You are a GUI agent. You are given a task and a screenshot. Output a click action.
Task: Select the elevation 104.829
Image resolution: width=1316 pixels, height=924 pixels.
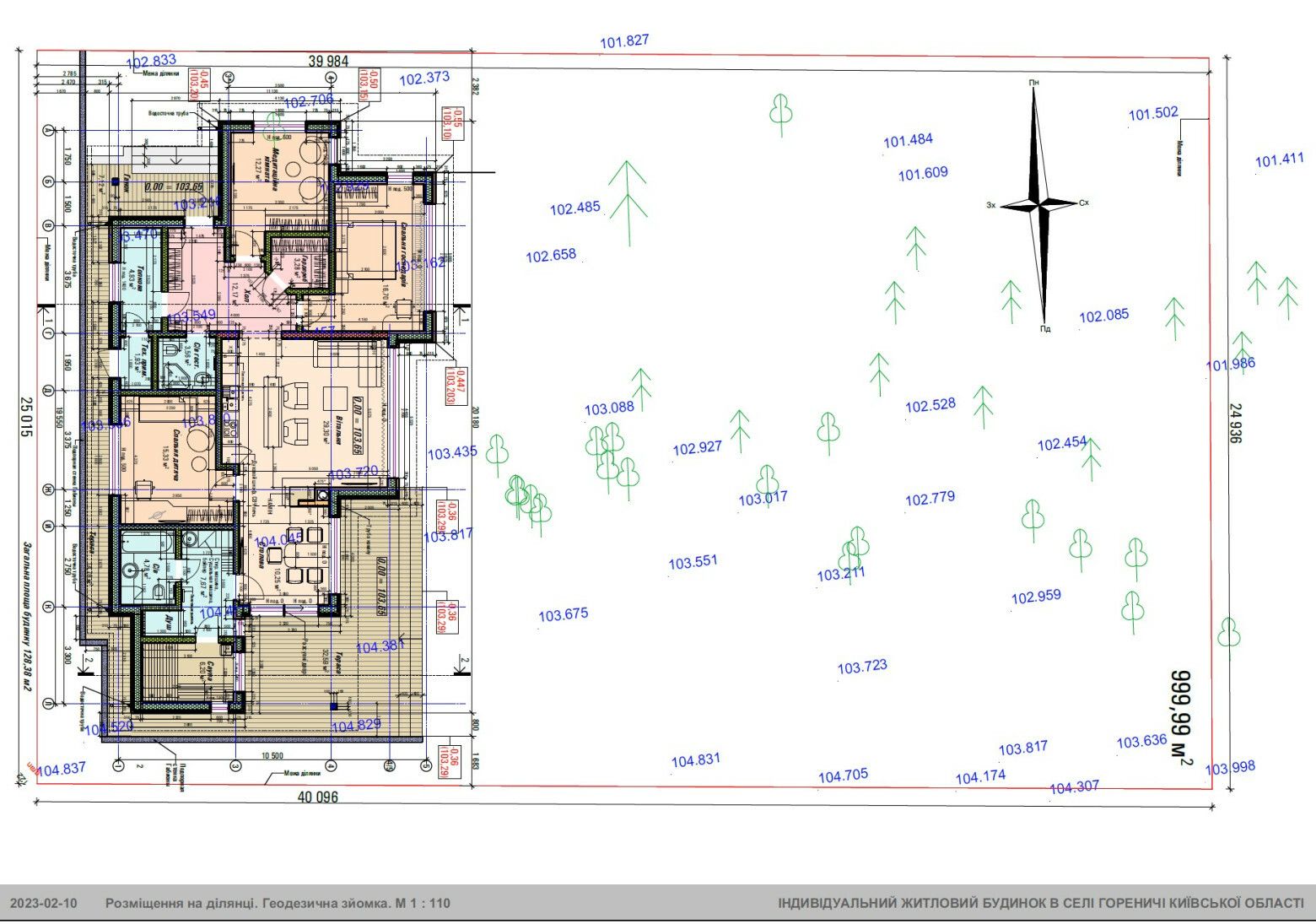click(x=356, y=725)
